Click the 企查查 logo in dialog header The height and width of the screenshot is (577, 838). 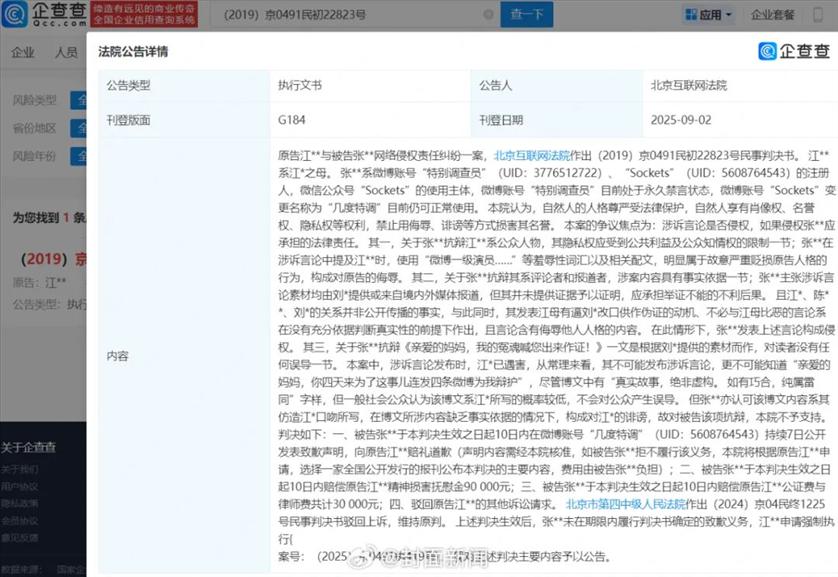(x=795, y=51)
